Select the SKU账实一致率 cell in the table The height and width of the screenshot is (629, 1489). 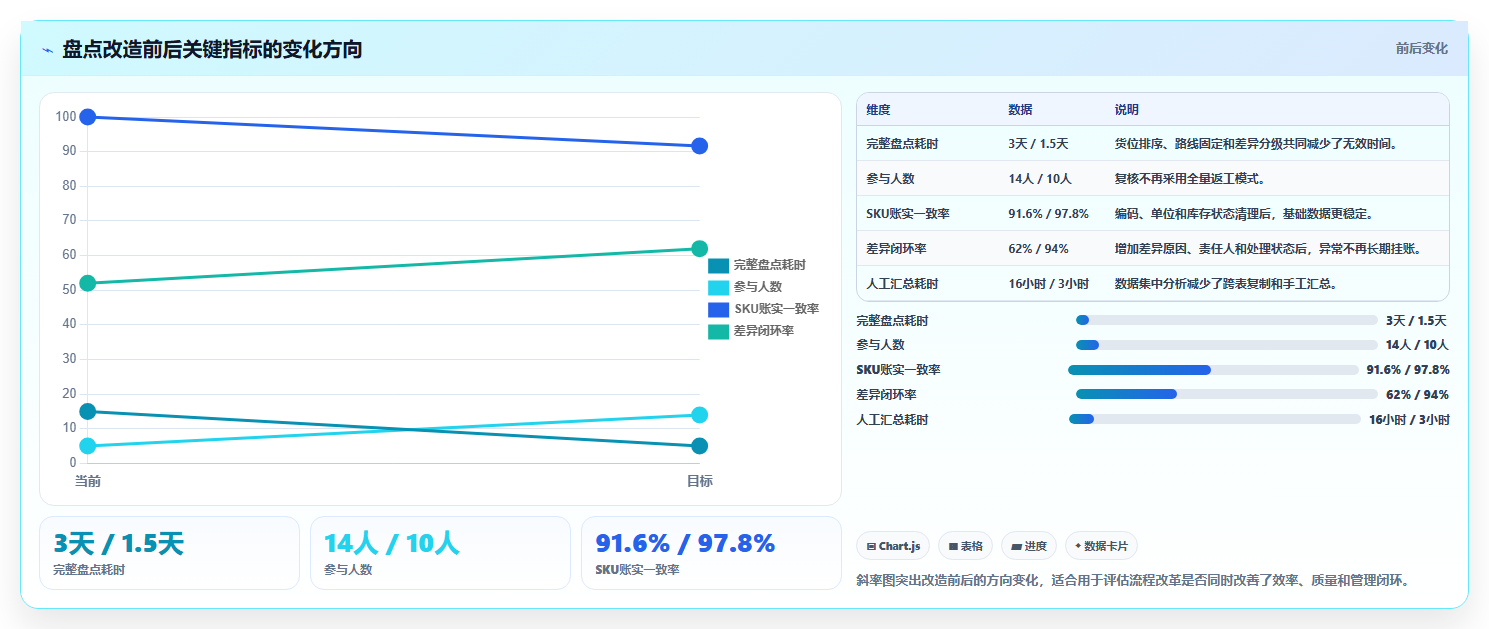point(928,214)
